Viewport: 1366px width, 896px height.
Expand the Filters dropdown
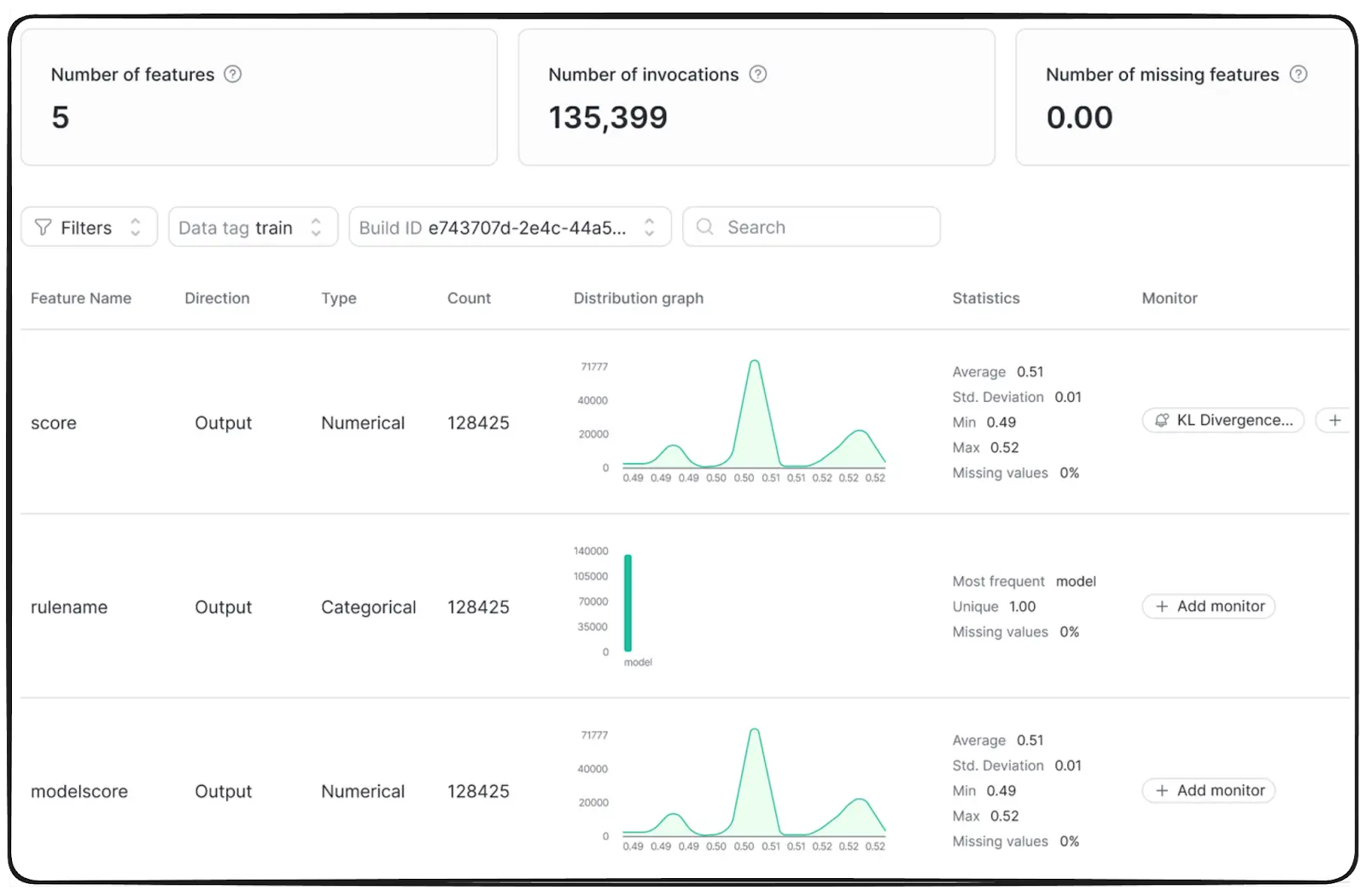[136, 227]
